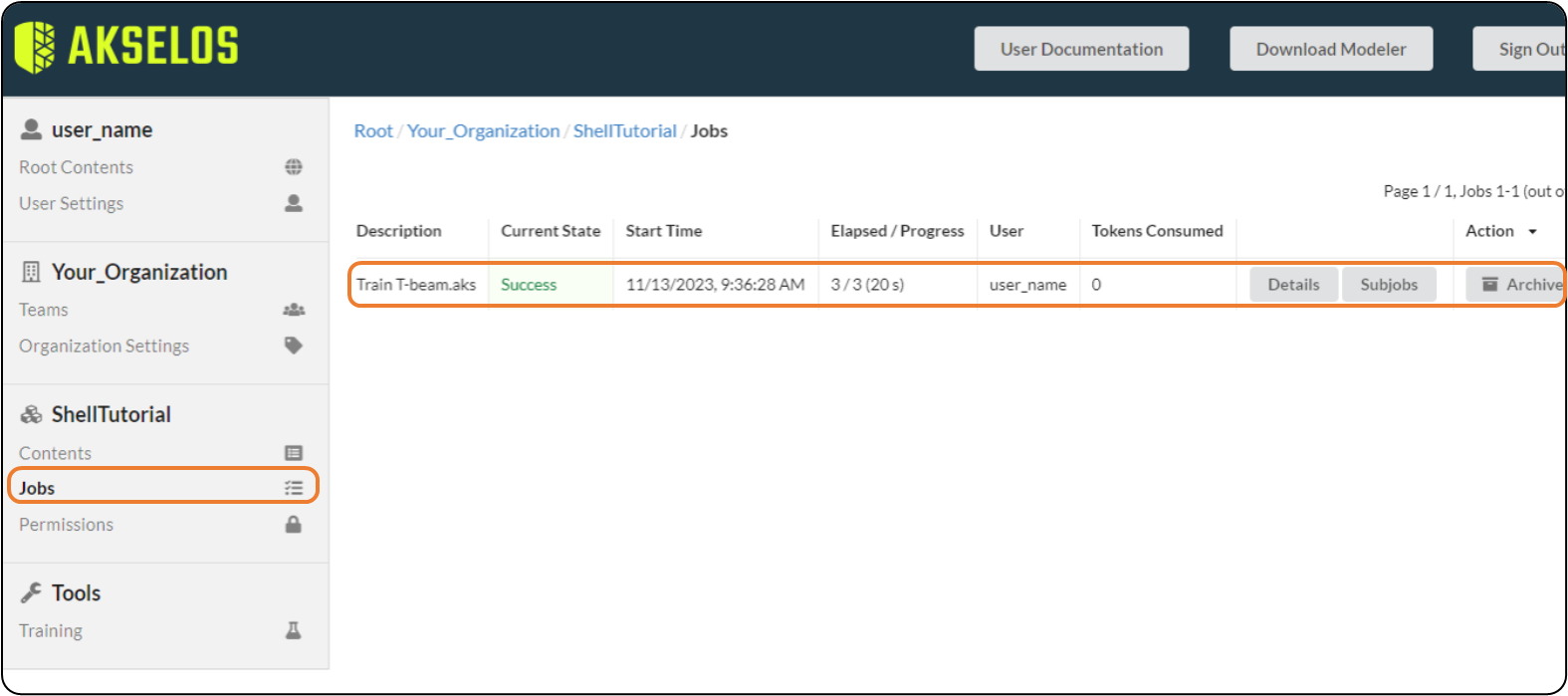
Task: Click the cubes icon next to ShellTutorial
Action: 32,414
